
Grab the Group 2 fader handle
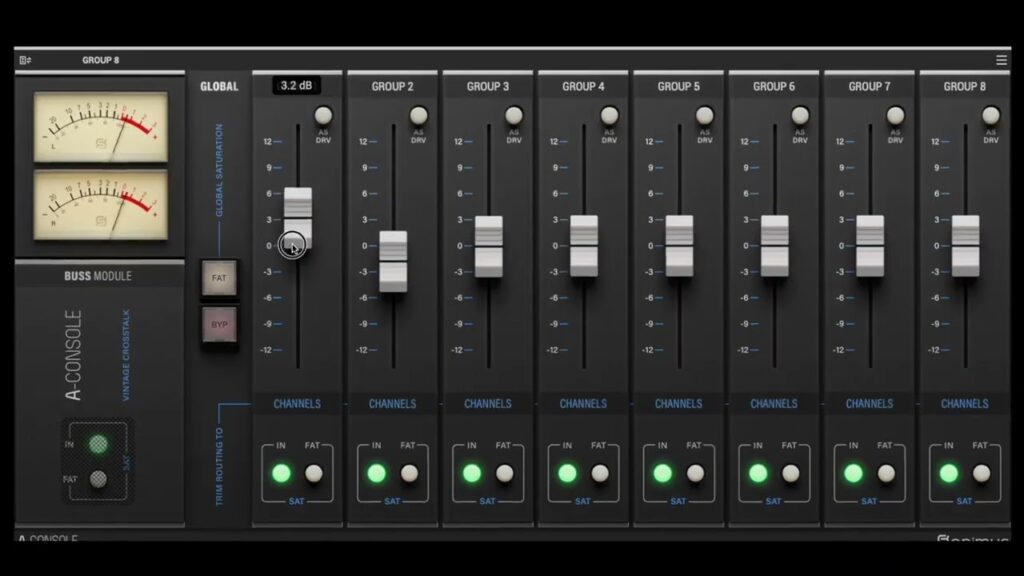point(393,261)
